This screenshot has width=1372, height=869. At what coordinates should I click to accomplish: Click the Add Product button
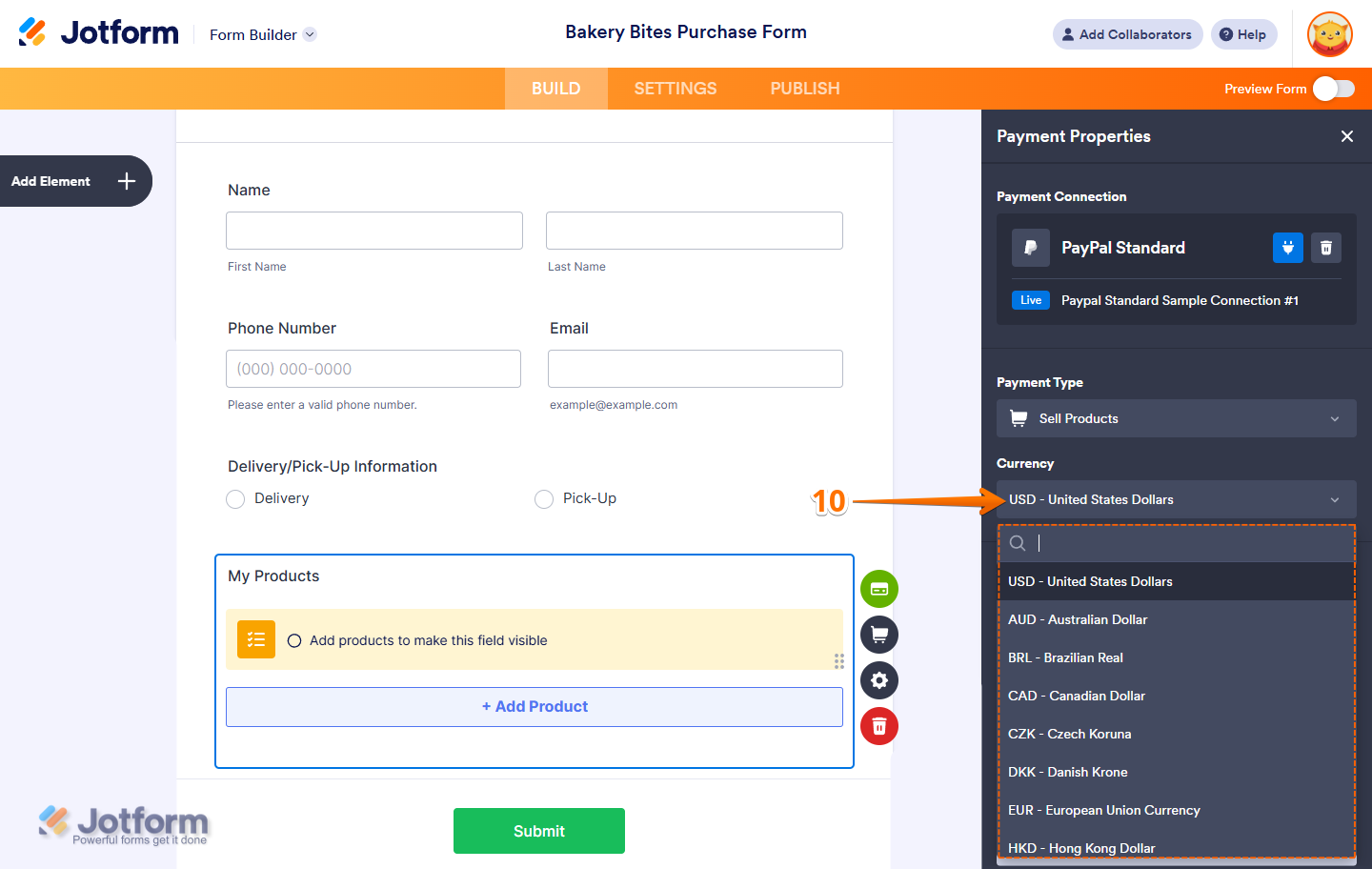tap(535, 706)
